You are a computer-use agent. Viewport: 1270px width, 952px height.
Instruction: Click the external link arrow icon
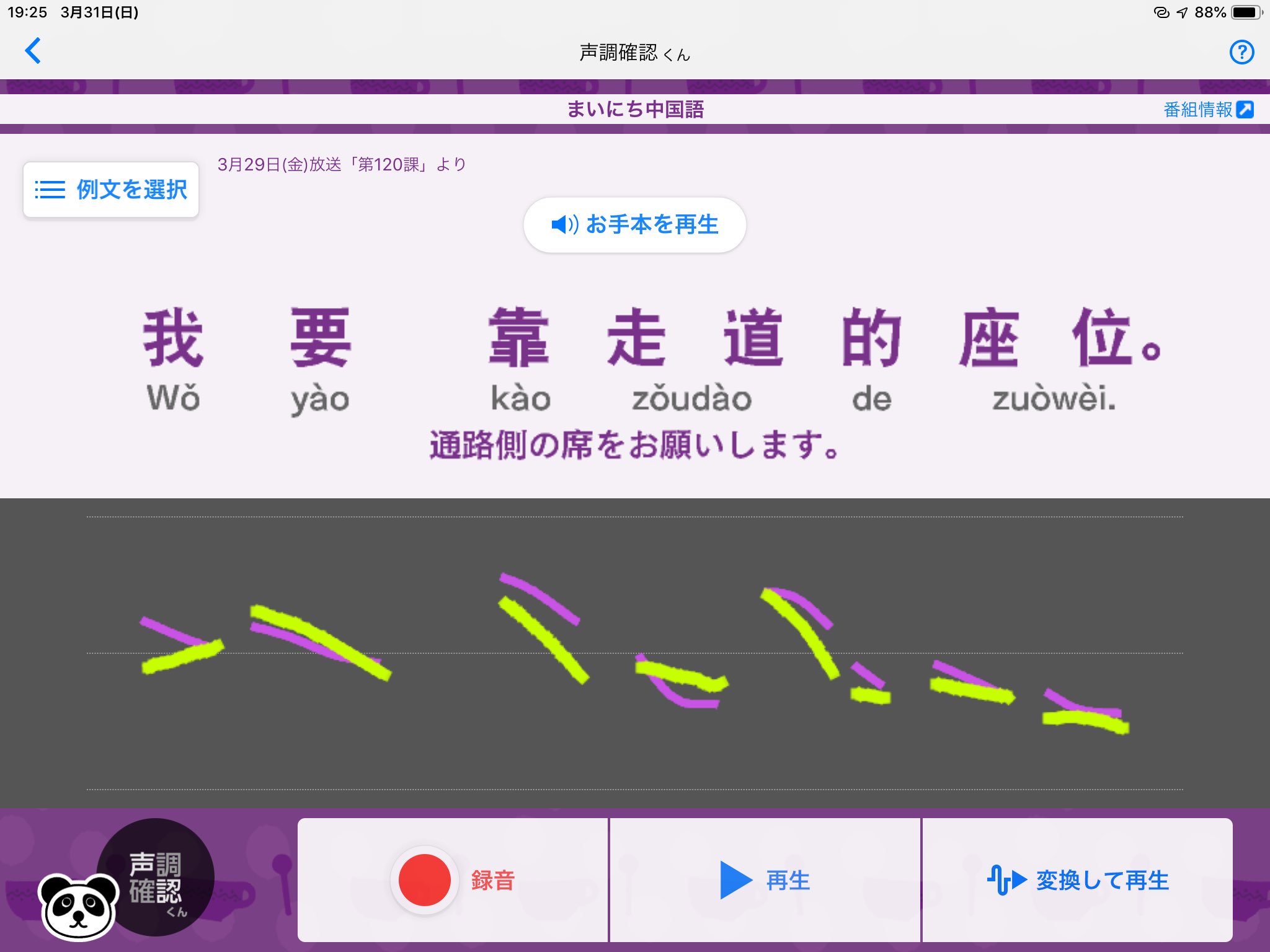point(1245,110)
